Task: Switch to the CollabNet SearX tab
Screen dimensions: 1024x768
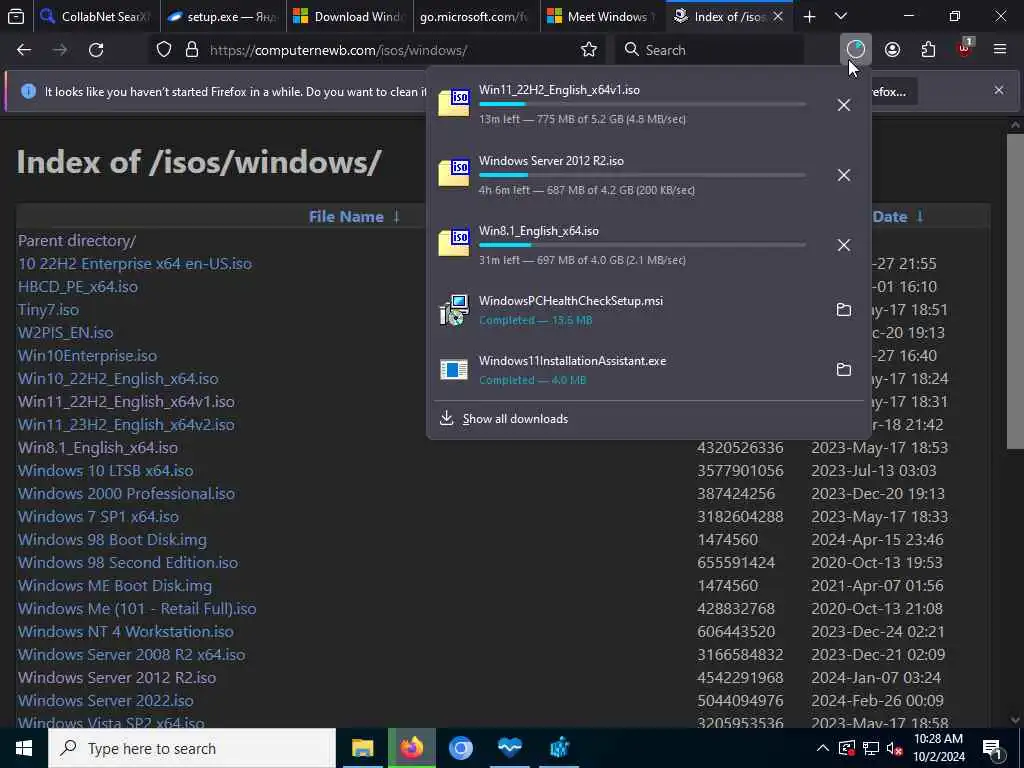Action: pos(95,16)
